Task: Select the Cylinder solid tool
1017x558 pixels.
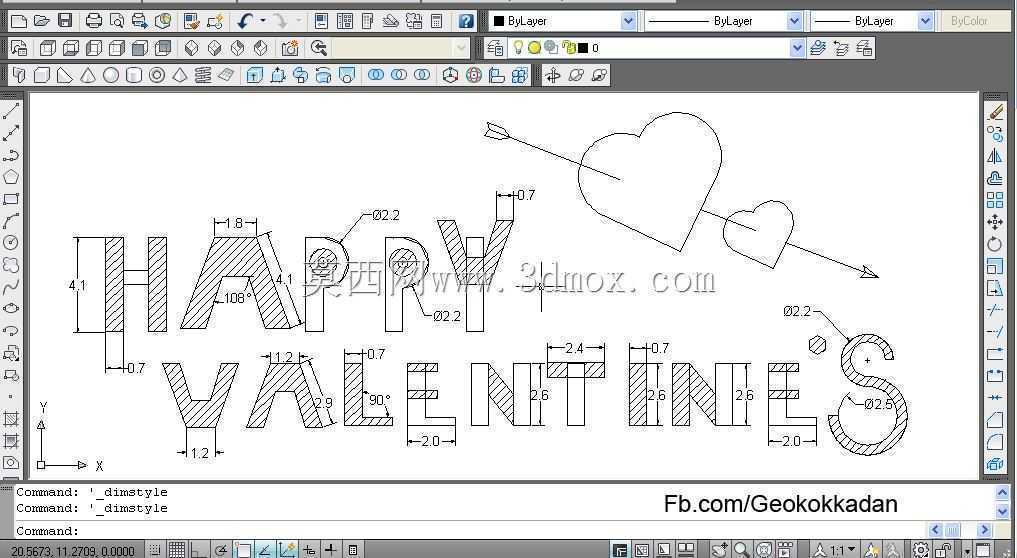Action: pos(134,75)
